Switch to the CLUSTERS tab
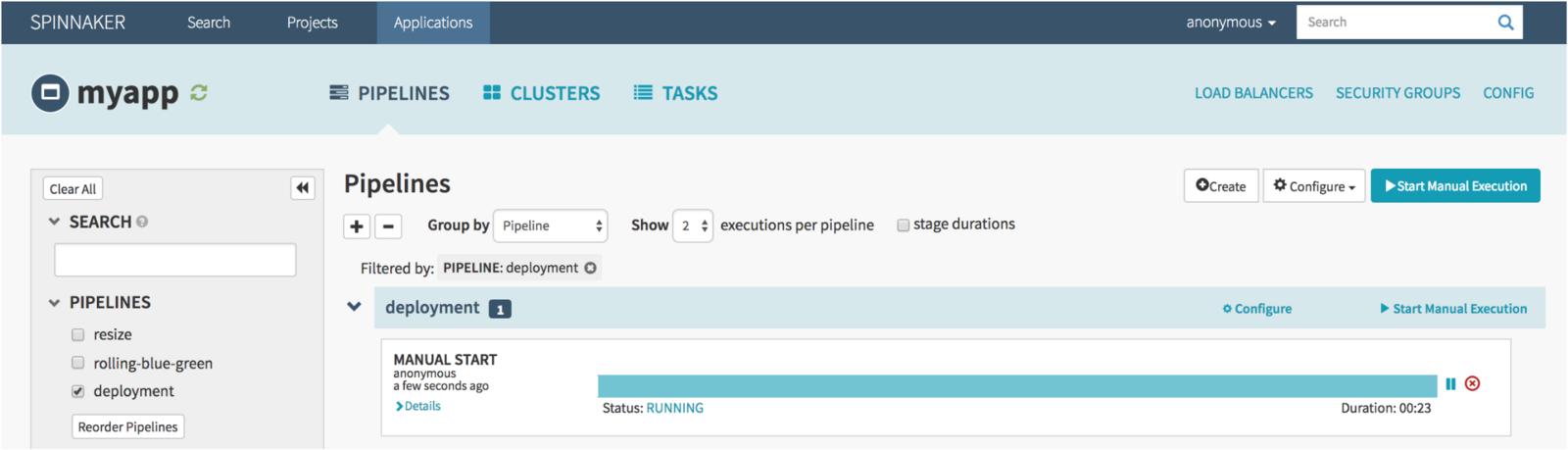1568x450 pixels. click(x=541, y=93)
